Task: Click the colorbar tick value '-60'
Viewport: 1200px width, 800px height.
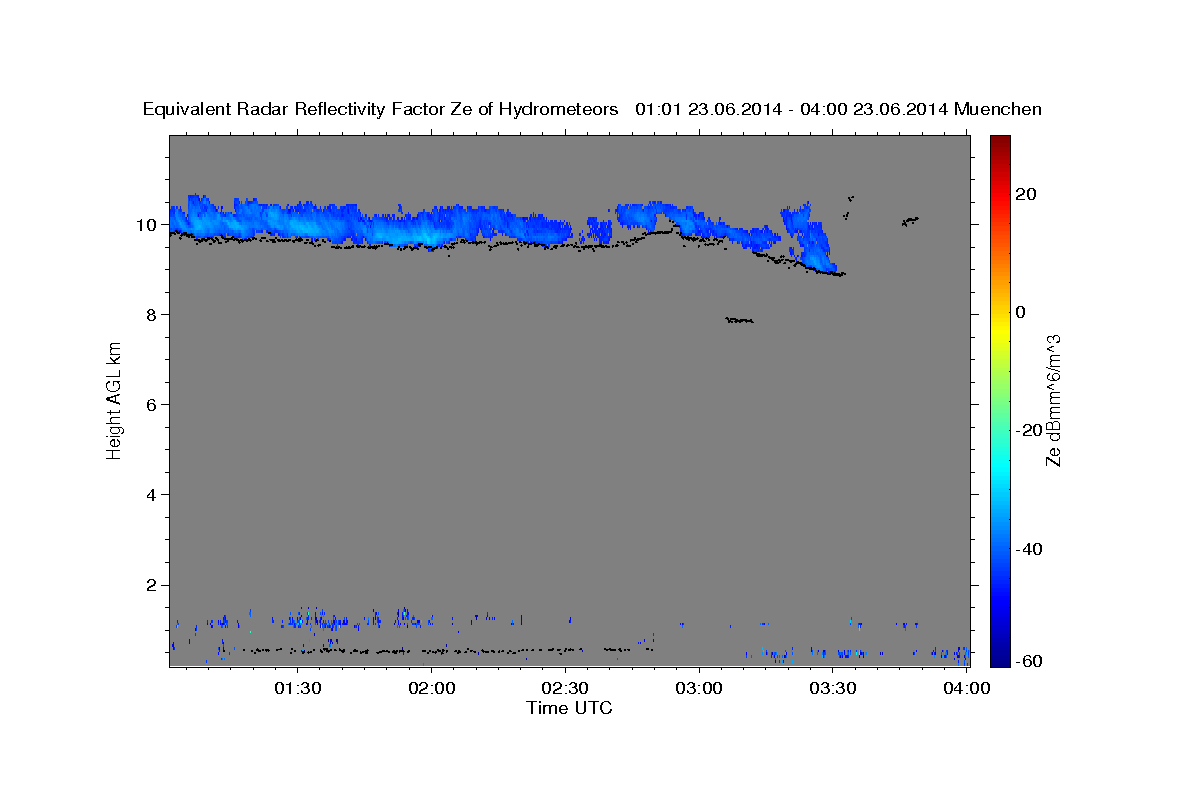Action: pos(1030,661)
